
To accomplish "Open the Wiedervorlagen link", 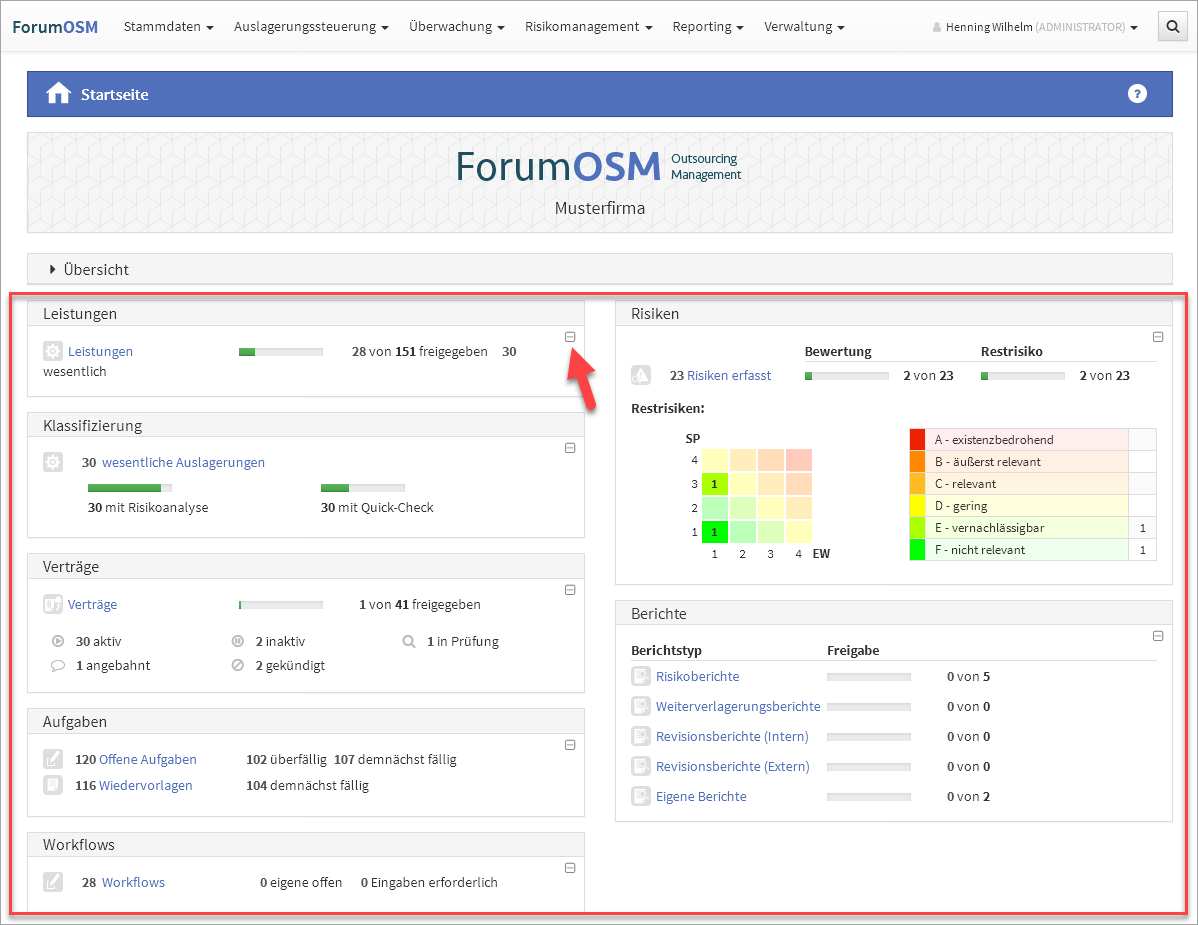I will pos(145,786).
